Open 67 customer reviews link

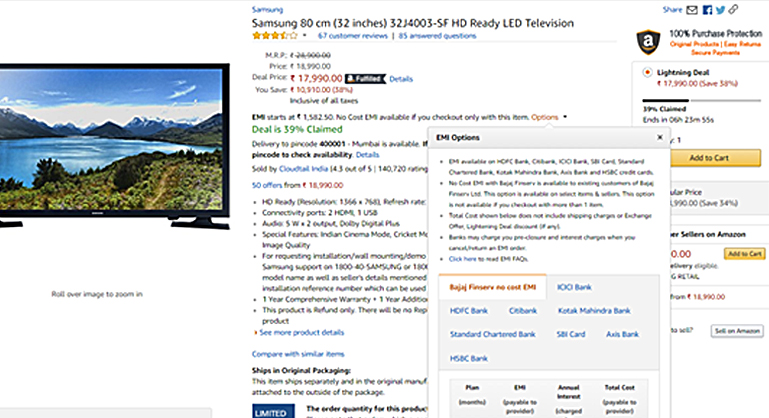point(353,36)
